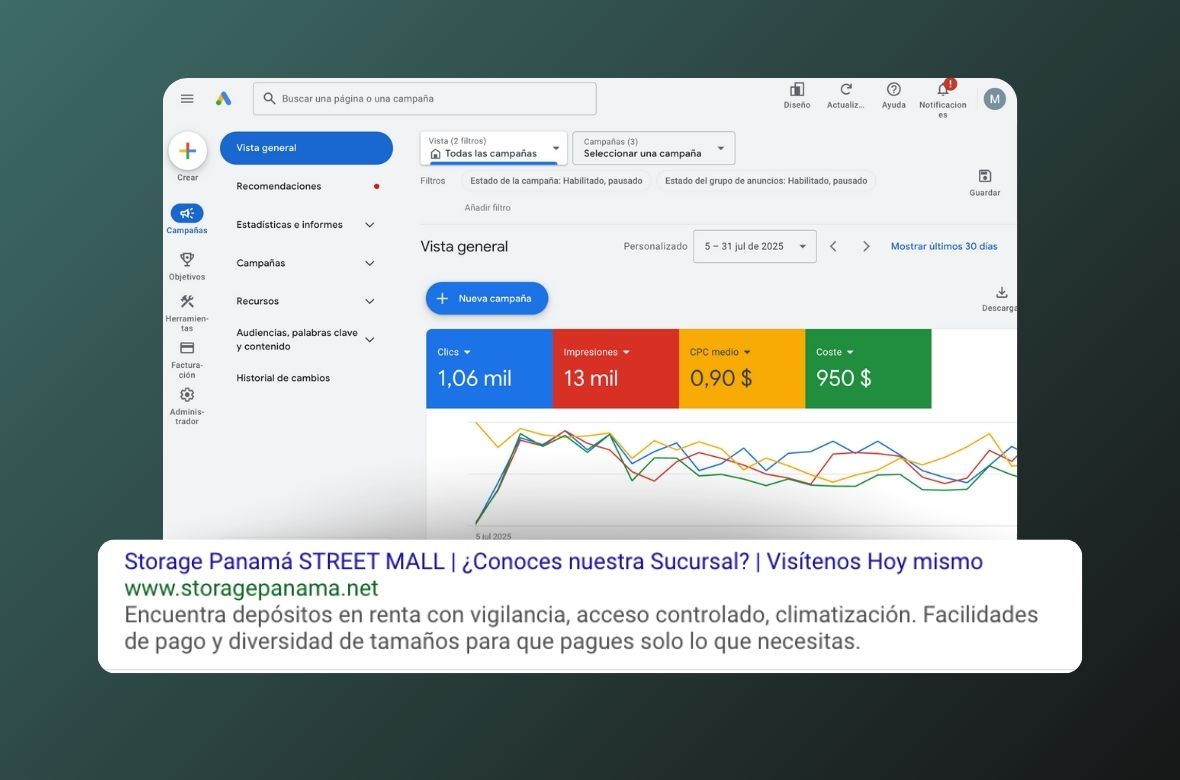
Task: Expand Estadísticas e informes section
Action: tap(369, 225)
